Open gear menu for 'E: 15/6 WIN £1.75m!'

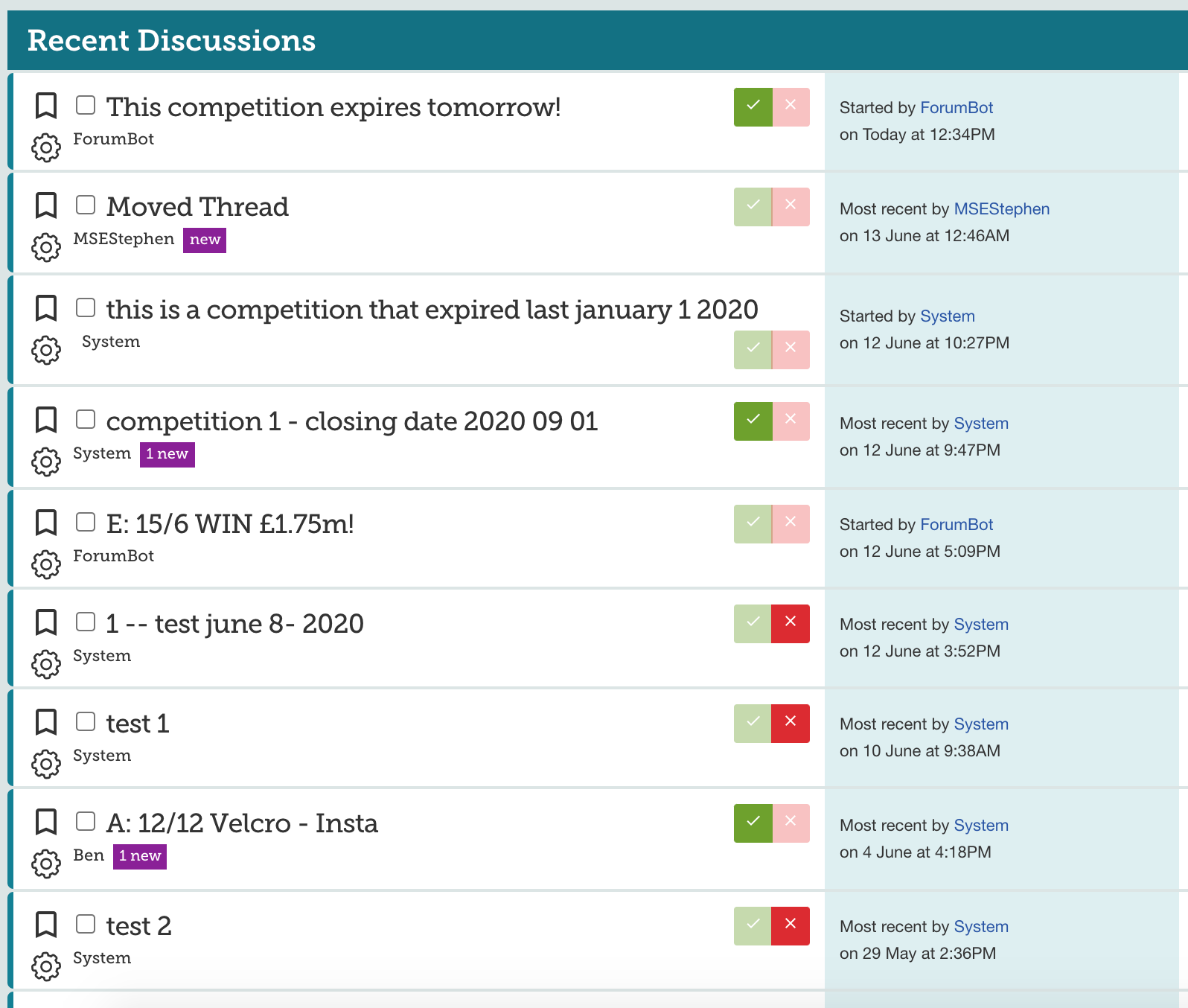[x=46, y=564]
